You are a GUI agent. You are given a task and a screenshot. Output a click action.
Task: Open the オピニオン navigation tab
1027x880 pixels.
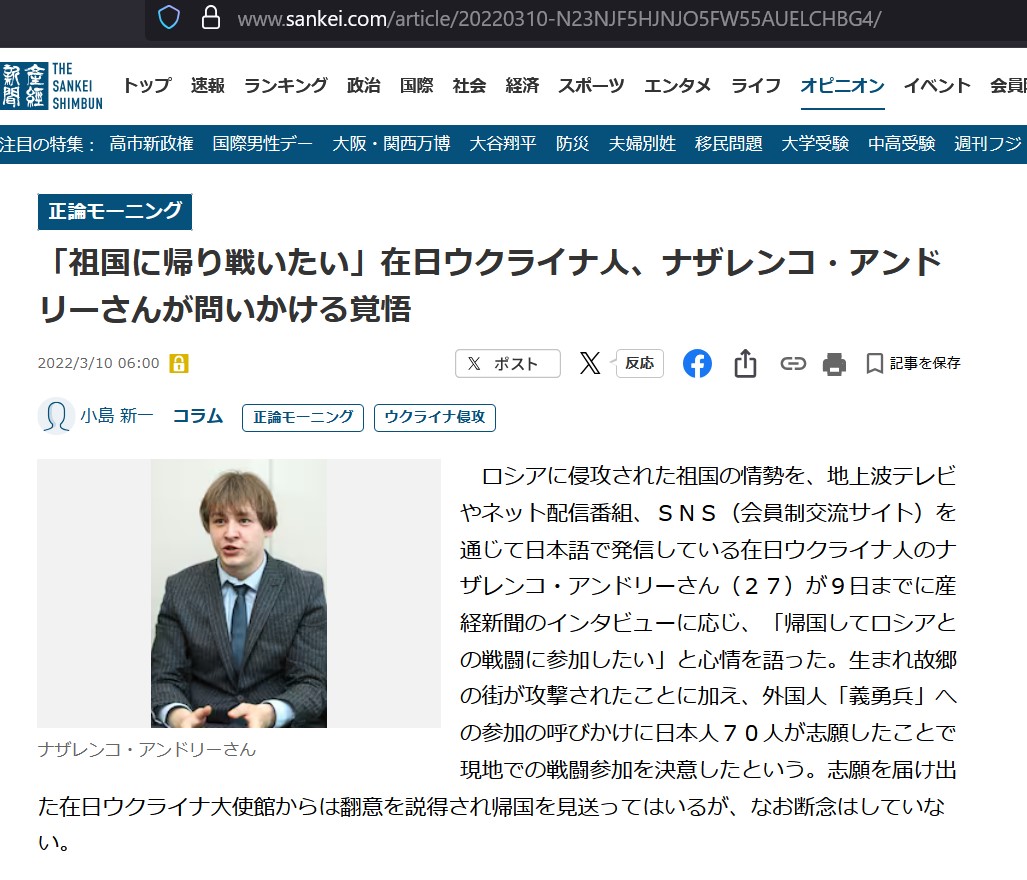coord(842,86)
